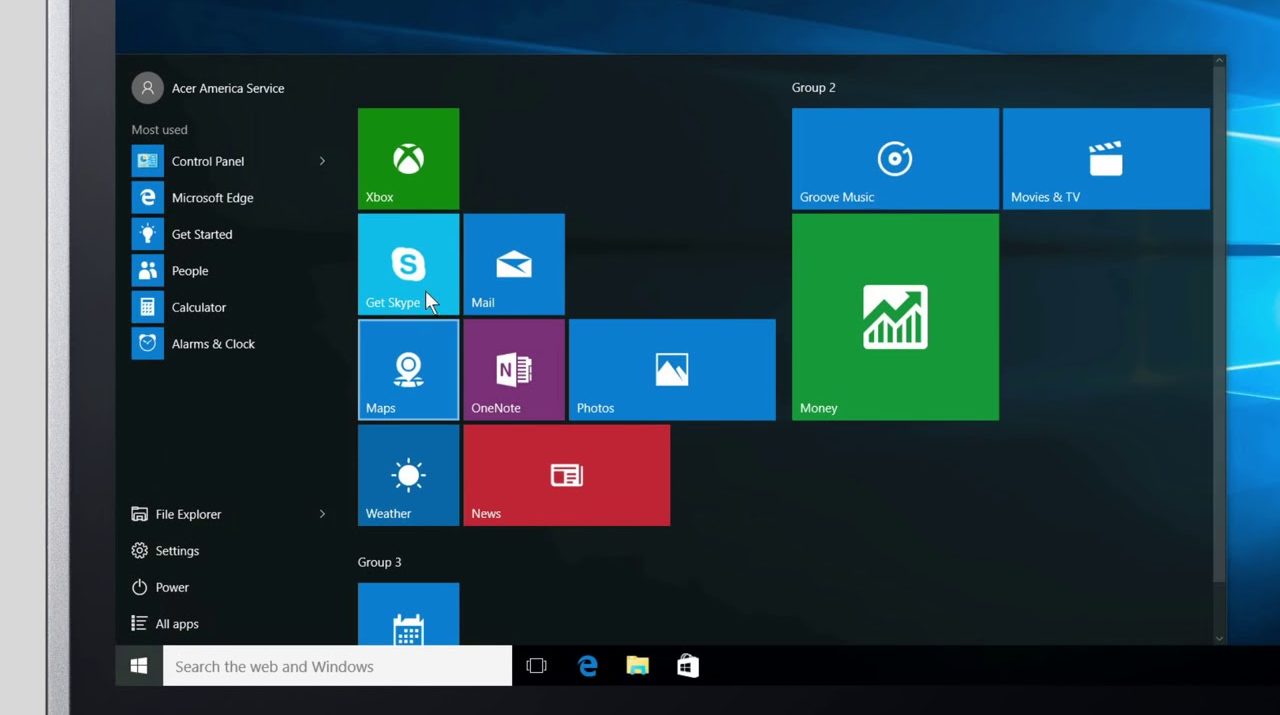1280x715 pixels.
Task: Open the Money tile
Action: 895,317
